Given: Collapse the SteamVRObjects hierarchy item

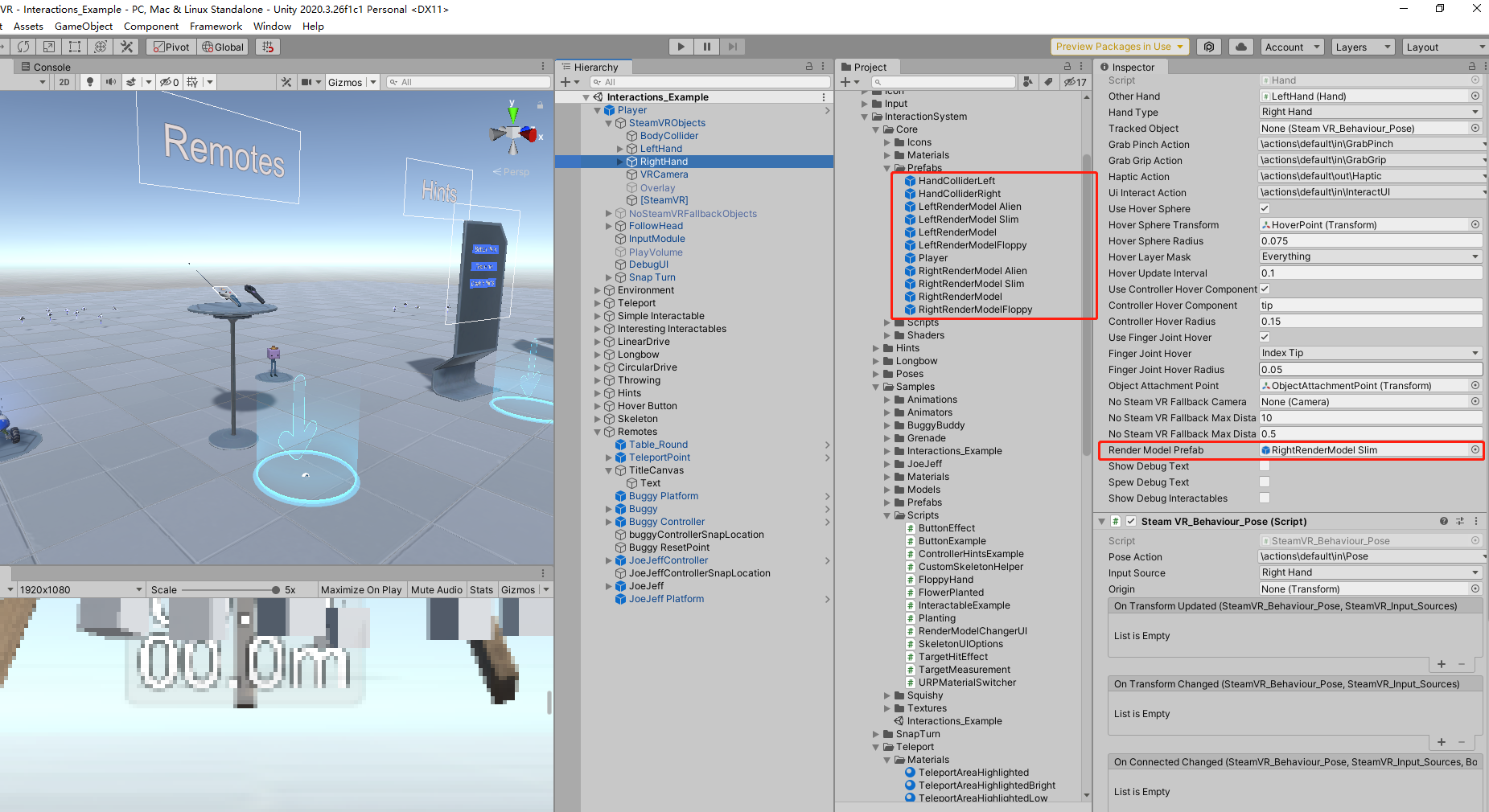Looking at the screenshot, I should pos(609,122).
